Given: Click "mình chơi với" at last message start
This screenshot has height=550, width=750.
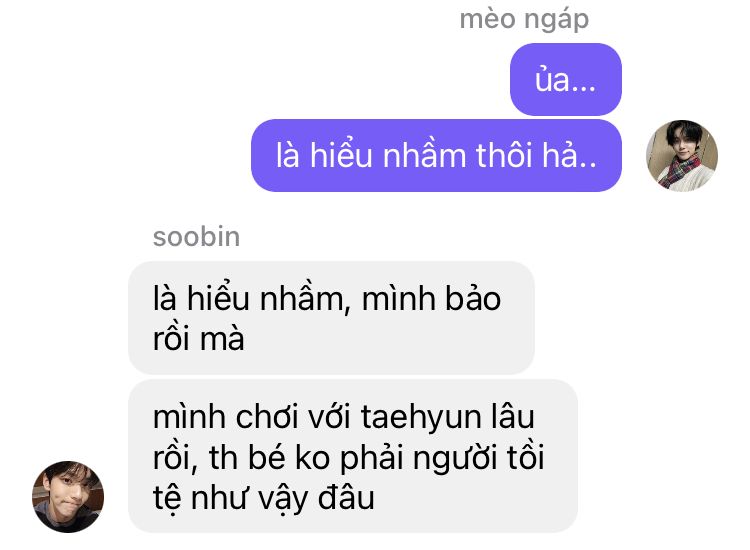Looking at the screenshot, I should click(252, 417).
